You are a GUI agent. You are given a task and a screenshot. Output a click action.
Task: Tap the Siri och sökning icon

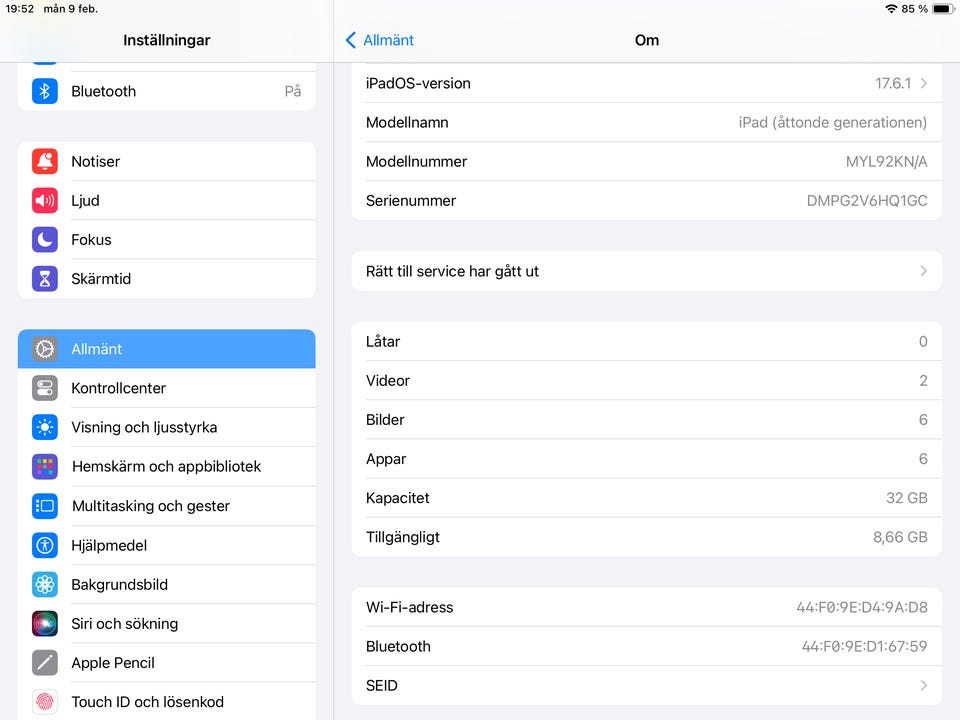point(44,624)
